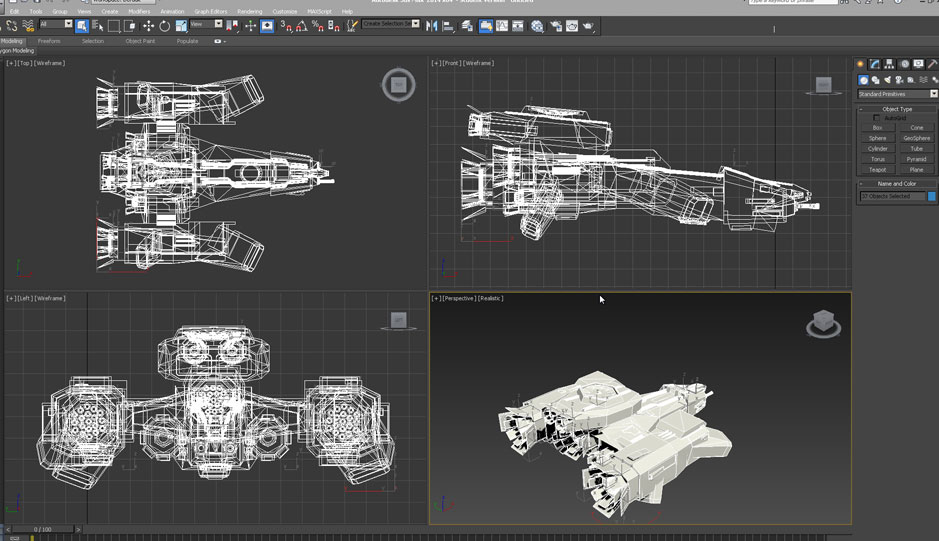Select the Lights create category
The width and height of the screenshot is (939, 541).
tap(887, 80)
